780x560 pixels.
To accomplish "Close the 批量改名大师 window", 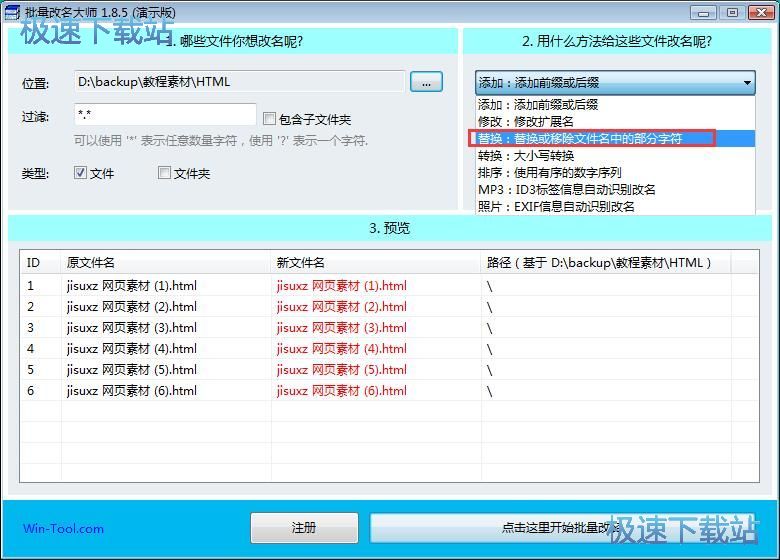I will tap(761, 12).
